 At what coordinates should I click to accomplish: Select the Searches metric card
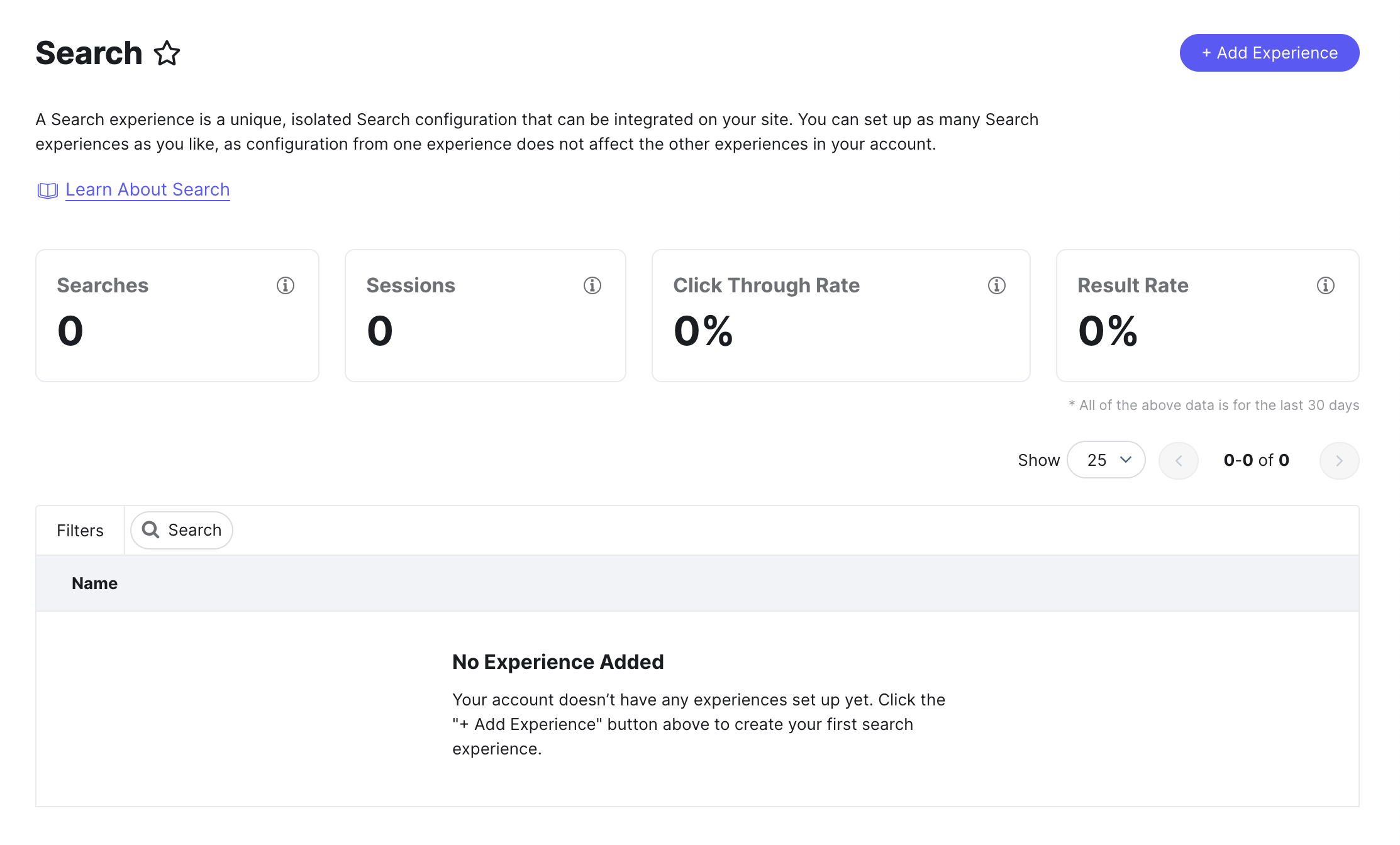(x=177, y=316)
